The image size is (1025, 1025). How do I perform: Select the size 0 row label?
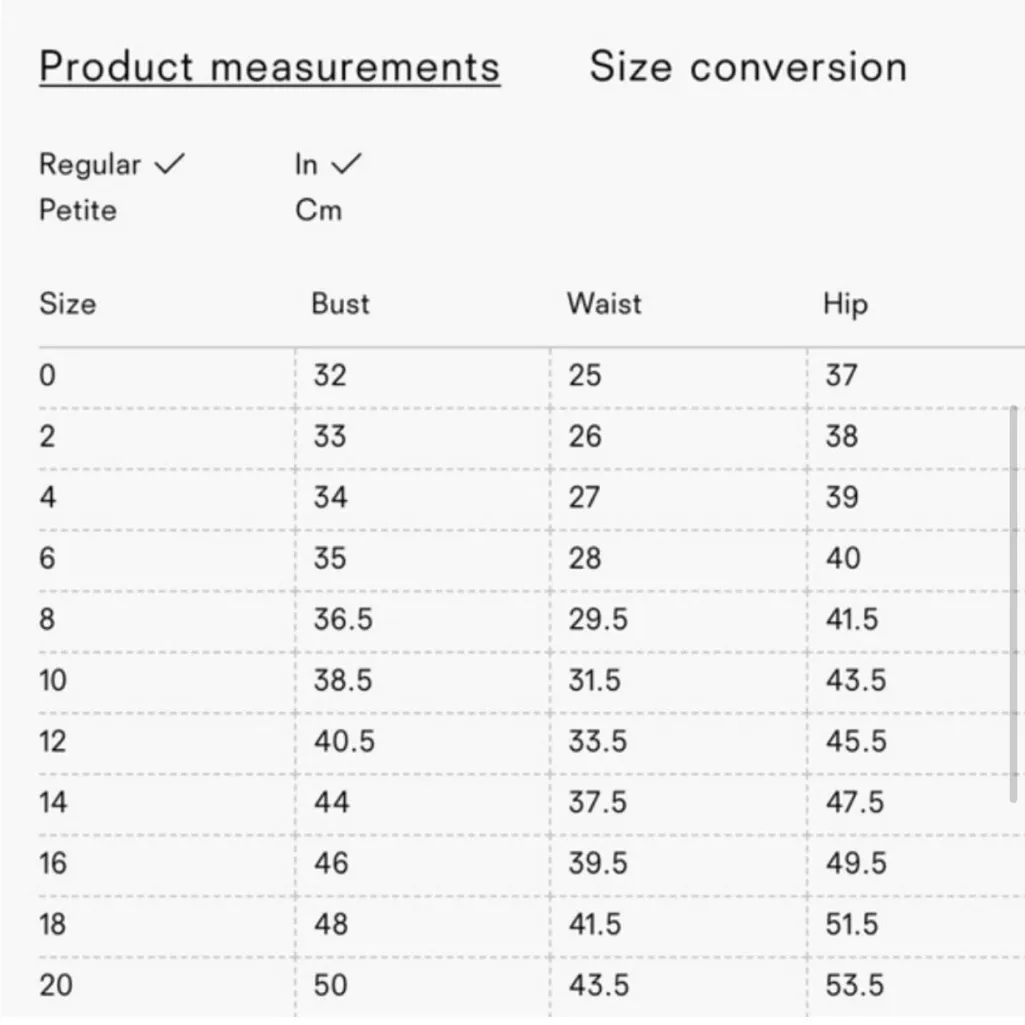click(x=48, y=376)
